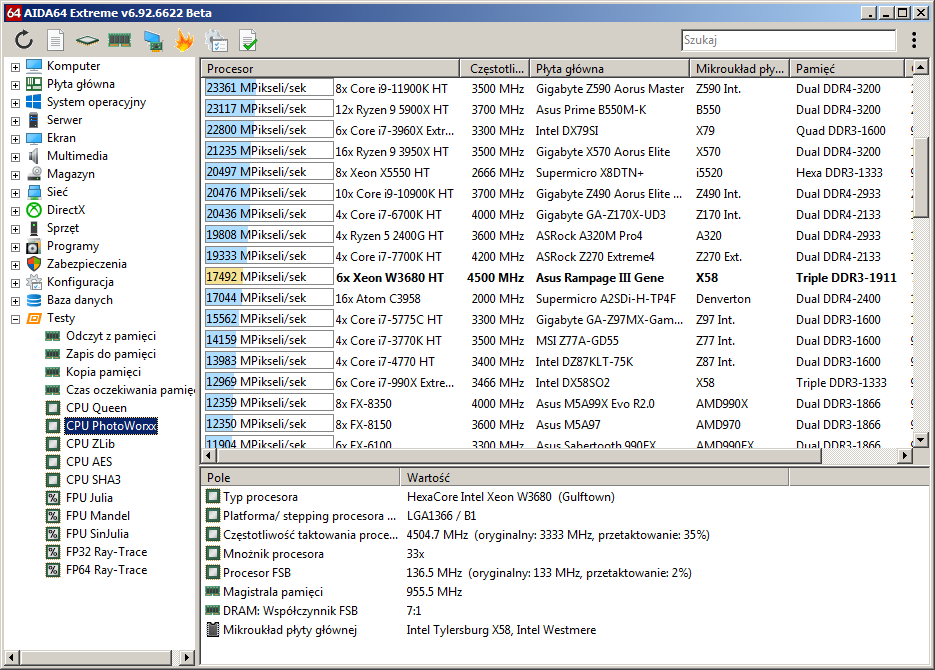Click the video card toolbar icon
935x670 pixels.
153,40
